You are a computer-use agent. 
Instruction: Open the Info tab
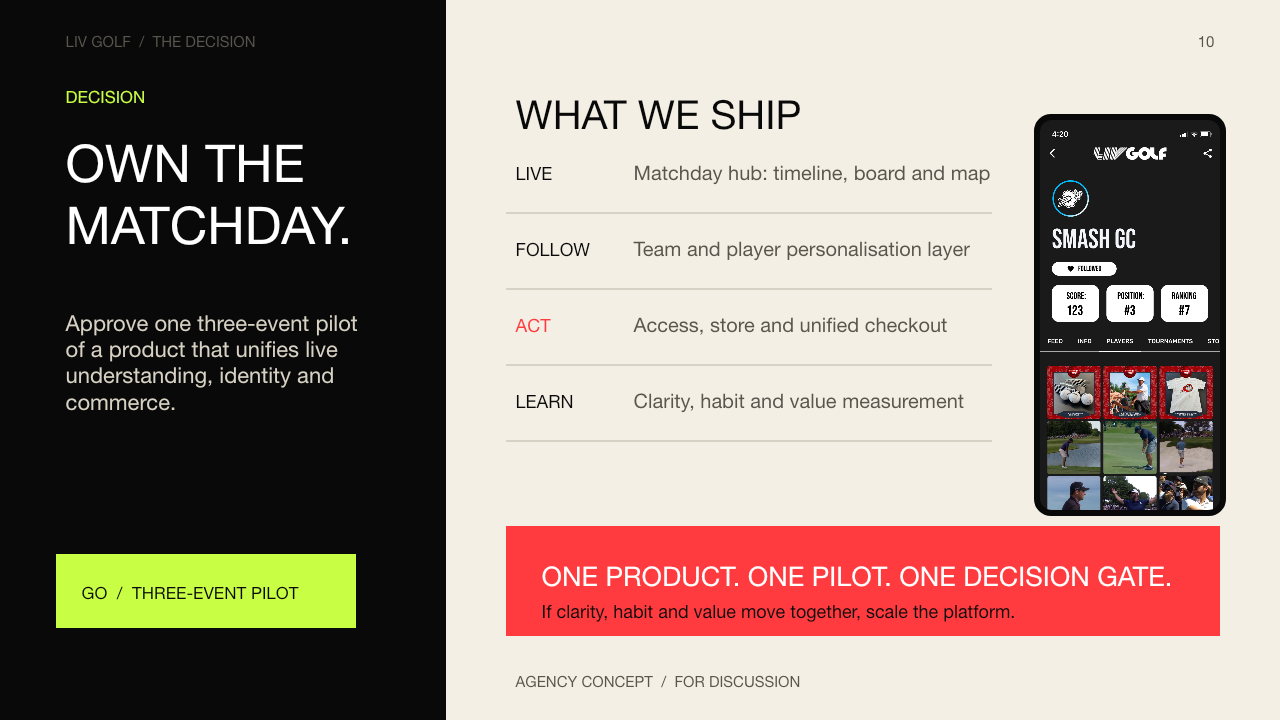[x=1085, y=341]
